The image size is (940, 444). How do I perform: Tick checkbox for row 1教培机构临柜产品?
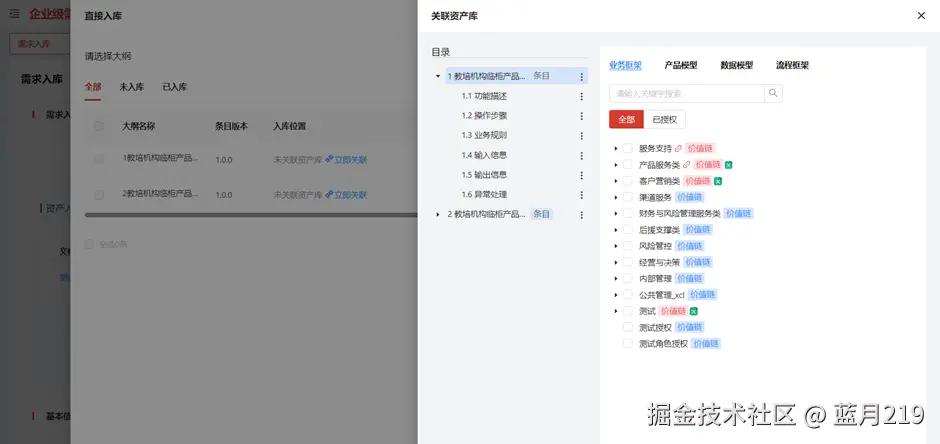[99, 159]
